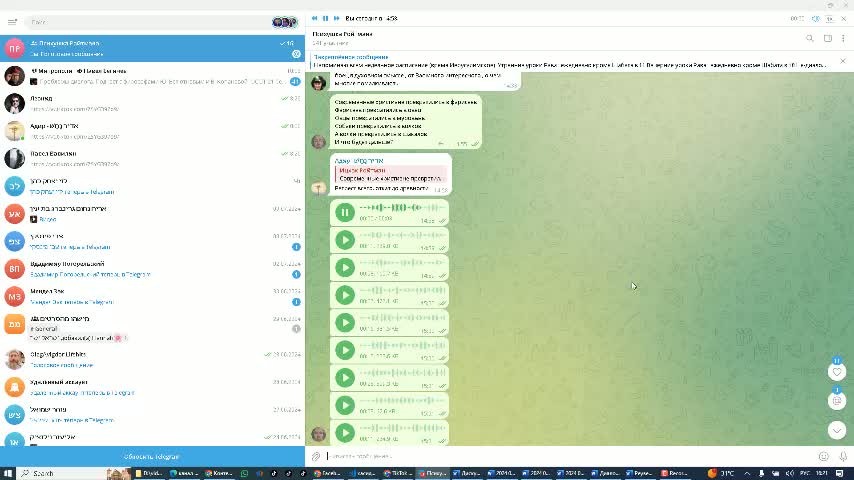Viewport: 854px width, 480px height.
Task: Switch to active Telegram taskbar button
Action: [x=433, y=473]
